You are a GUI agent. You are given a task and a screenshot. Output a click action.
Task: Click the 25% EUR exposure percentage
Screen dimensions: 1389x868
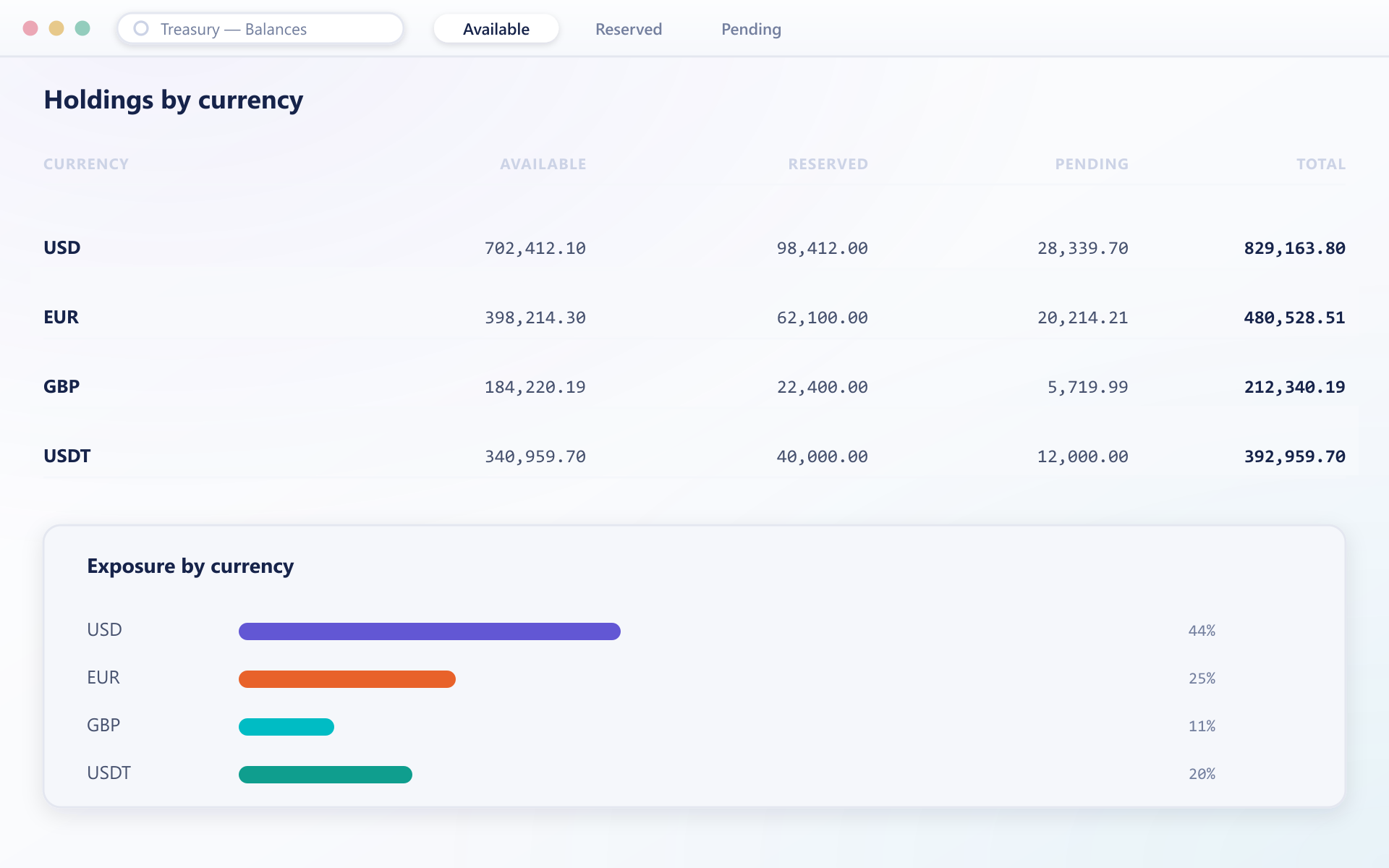click(1202, 678)
